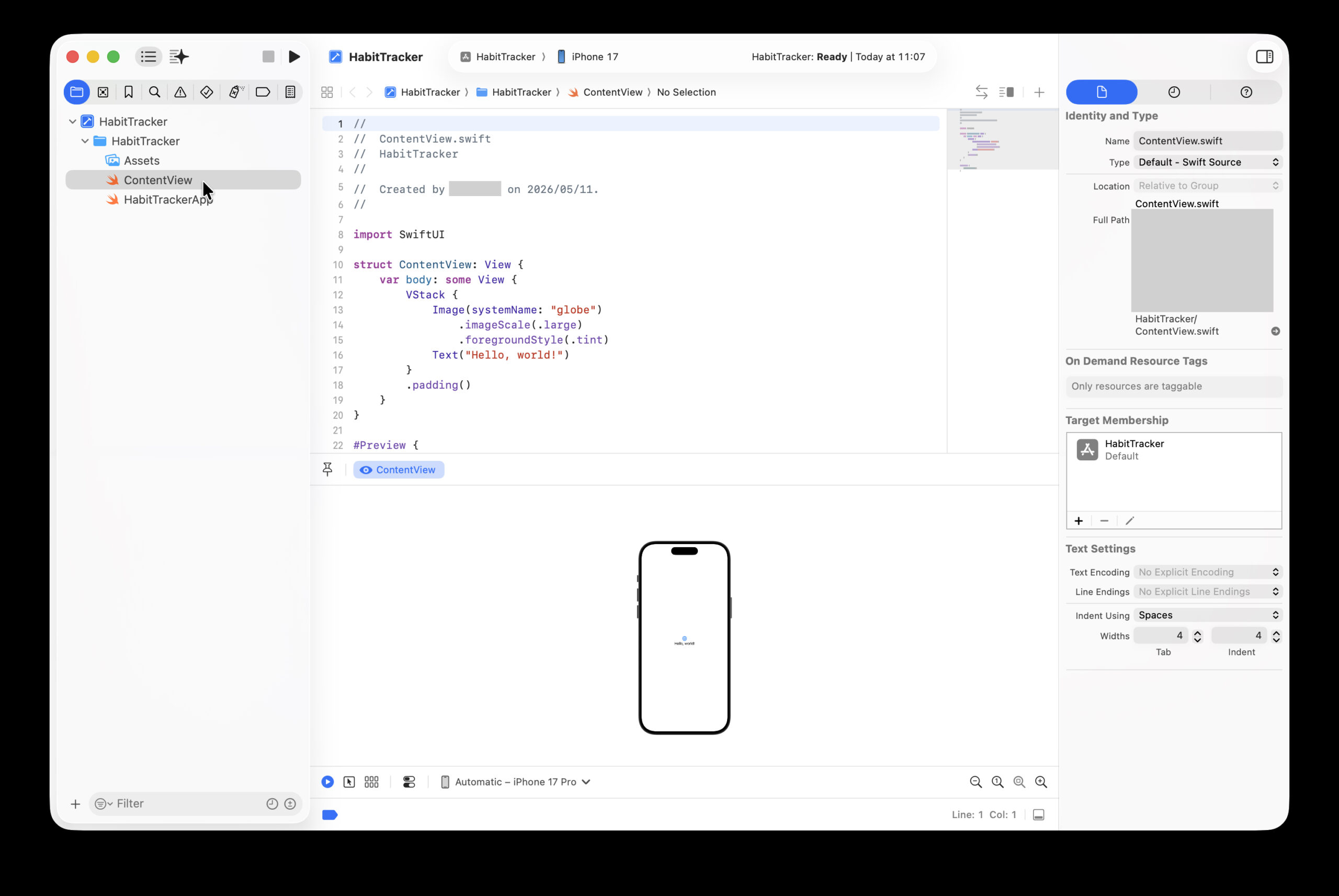Adjust the Tab width stepper
This screenshot has width=1339, height=896.
[1197, 636]
